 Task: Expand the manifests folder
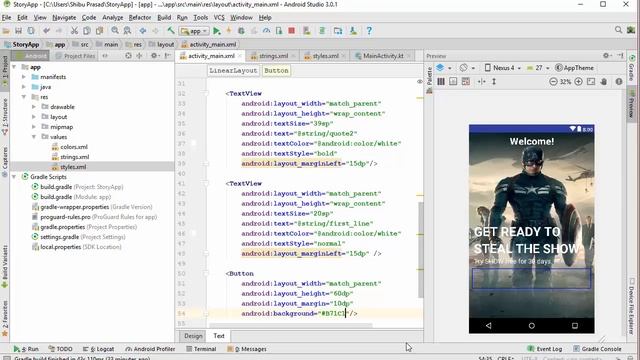coord(24,77)
